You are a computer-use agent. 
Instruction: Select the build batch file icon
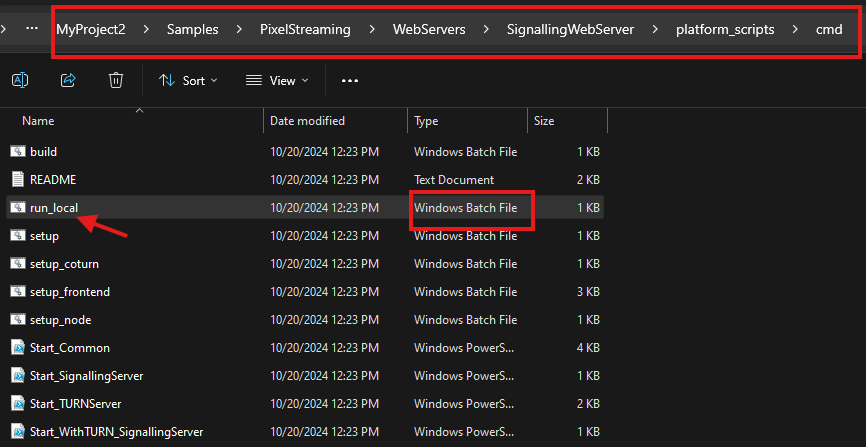(x=17, y=152)
